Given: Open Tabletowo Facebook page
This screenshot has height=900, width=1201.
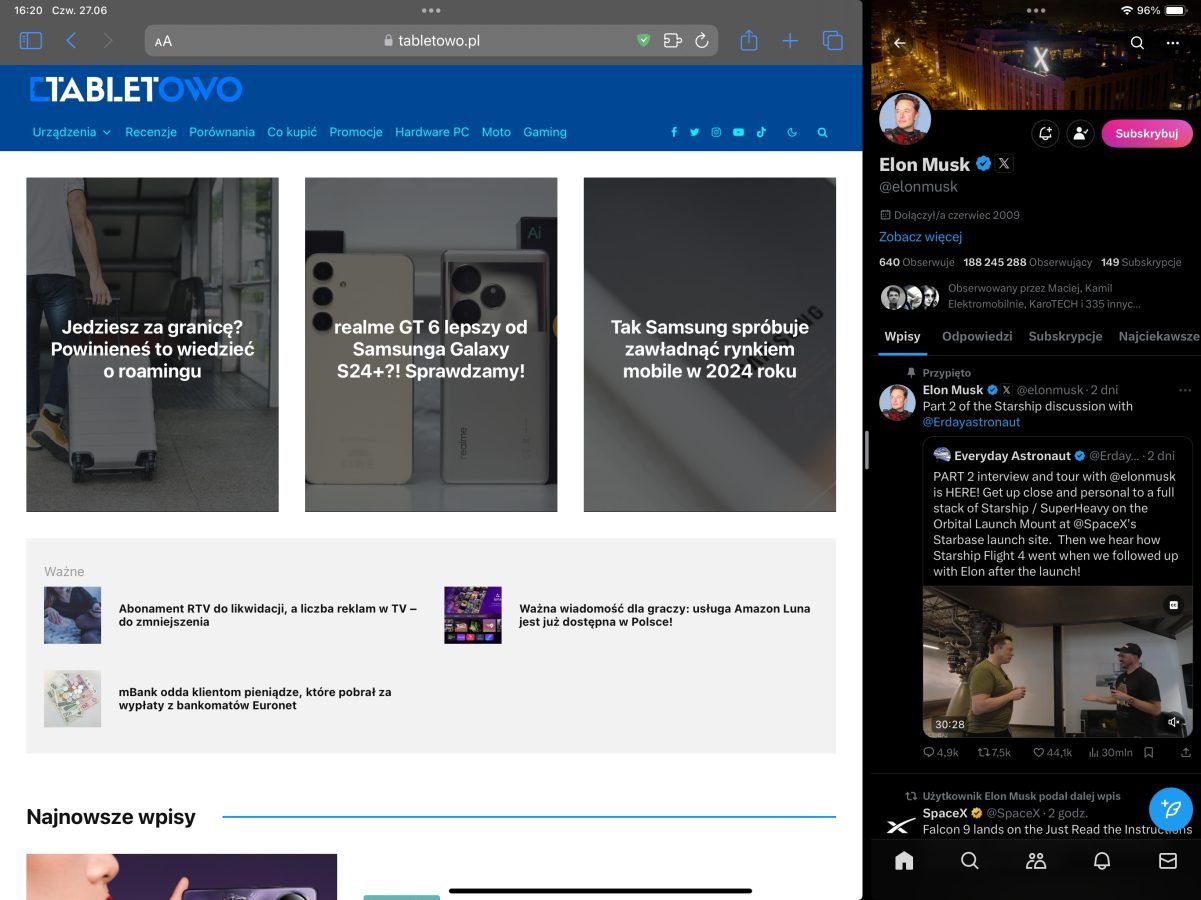Looking at the screenshot, I should tap(674, 132).
